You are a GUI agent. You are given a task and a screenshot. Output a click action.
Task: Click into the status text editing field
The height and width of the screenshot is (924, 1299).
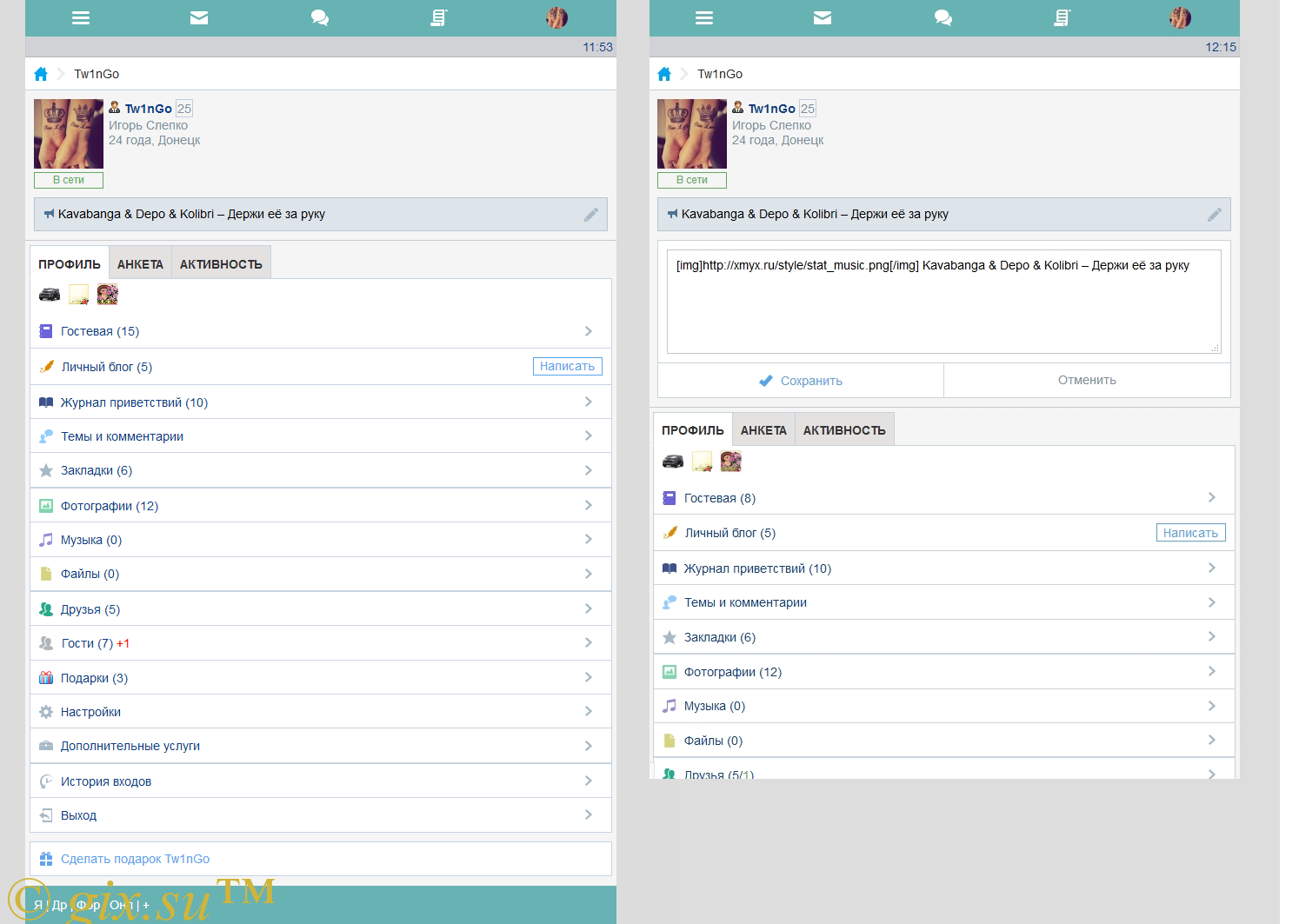[943, 302]
